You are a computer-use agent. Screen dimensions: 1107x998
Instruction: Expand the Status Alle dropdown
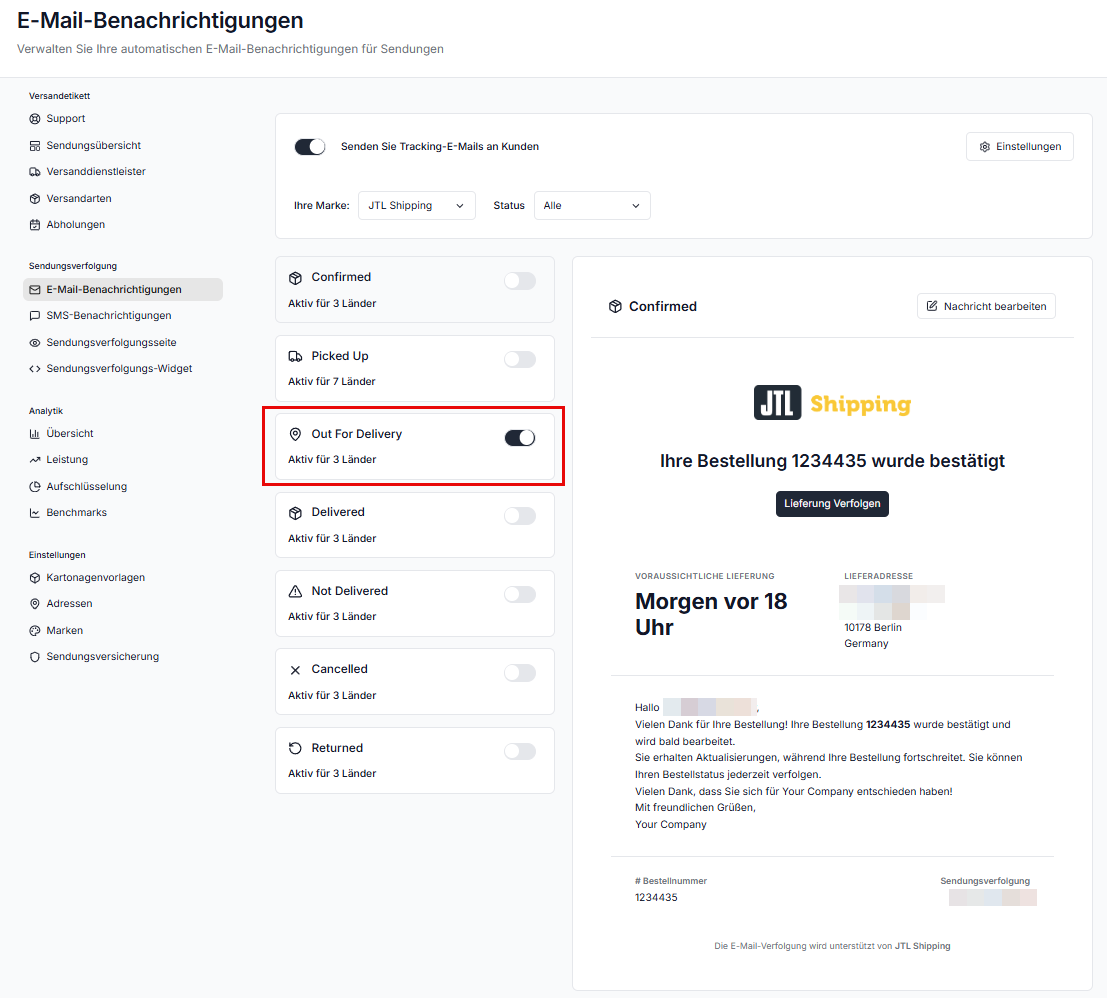[592, 205]
